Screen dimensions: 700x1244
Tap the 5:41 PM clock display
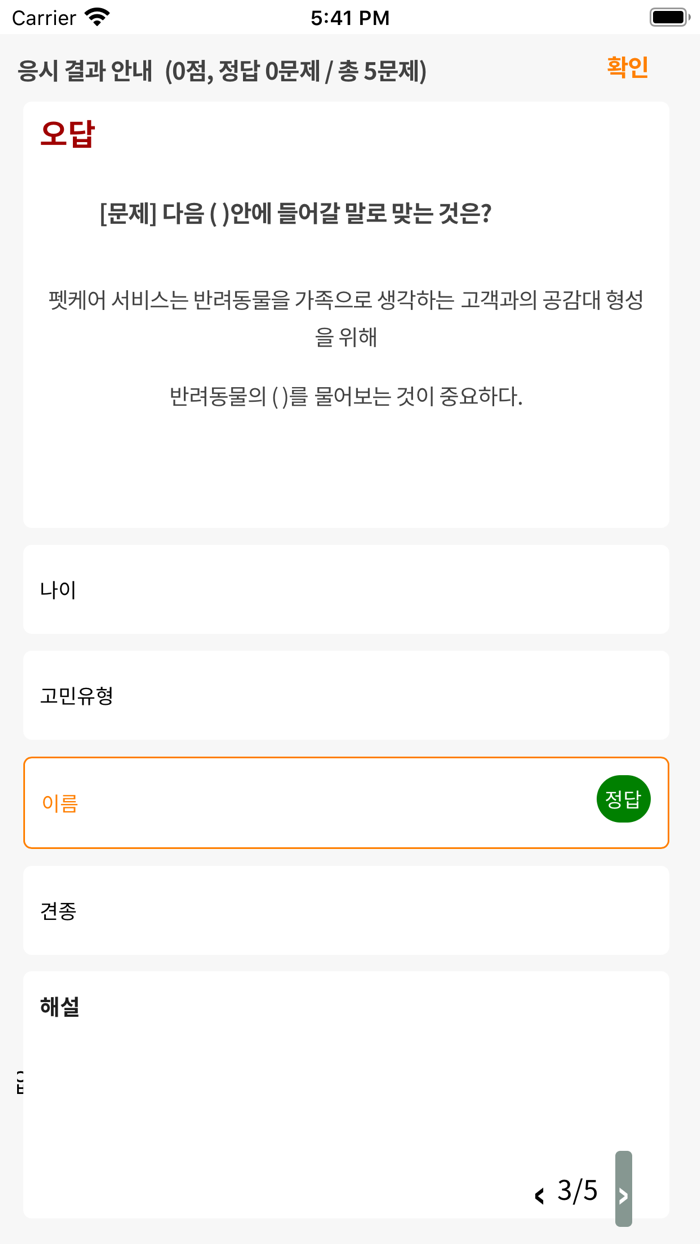350,16
